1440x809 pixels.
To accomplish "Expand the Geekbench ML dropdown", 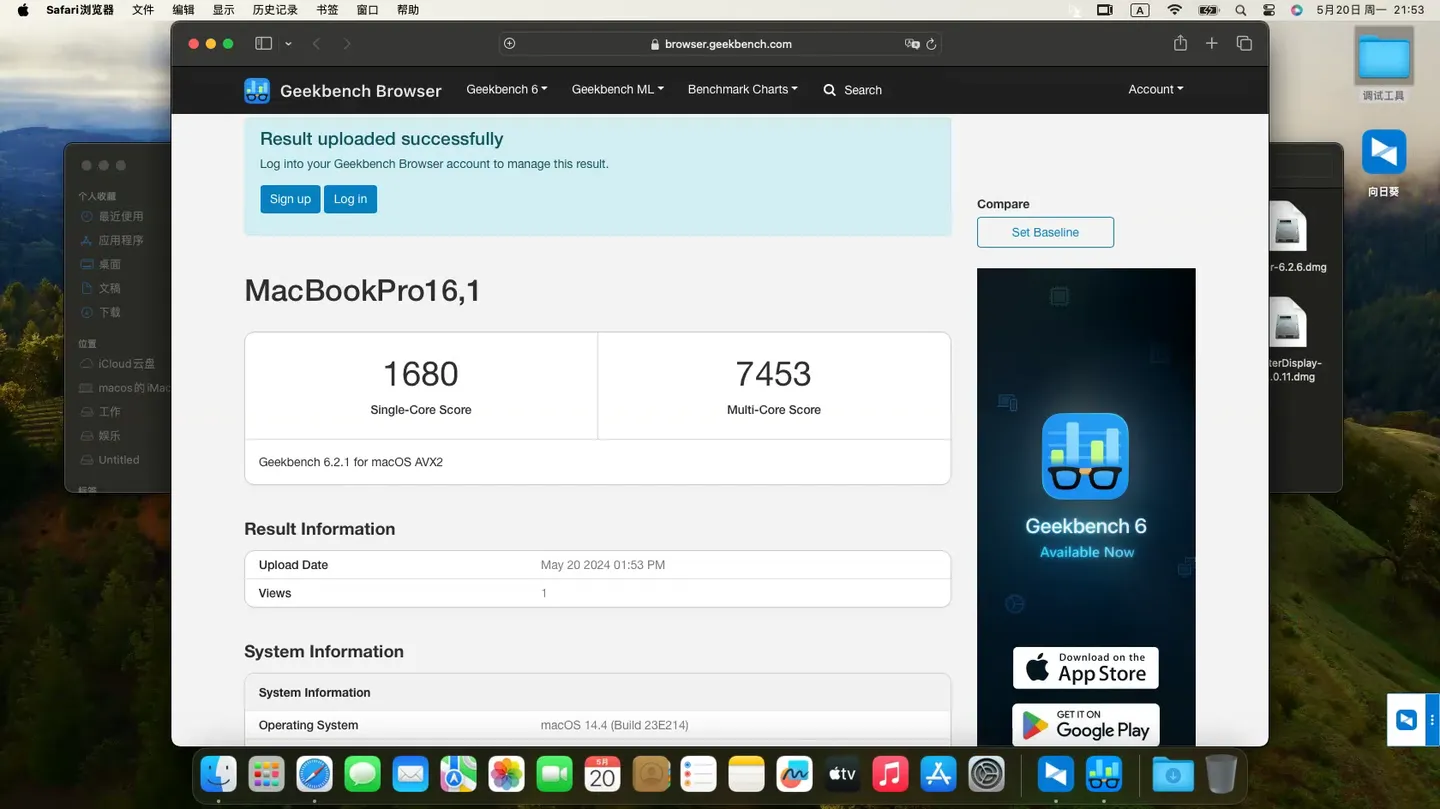I will pyautogui.click(x=617, y=89).
